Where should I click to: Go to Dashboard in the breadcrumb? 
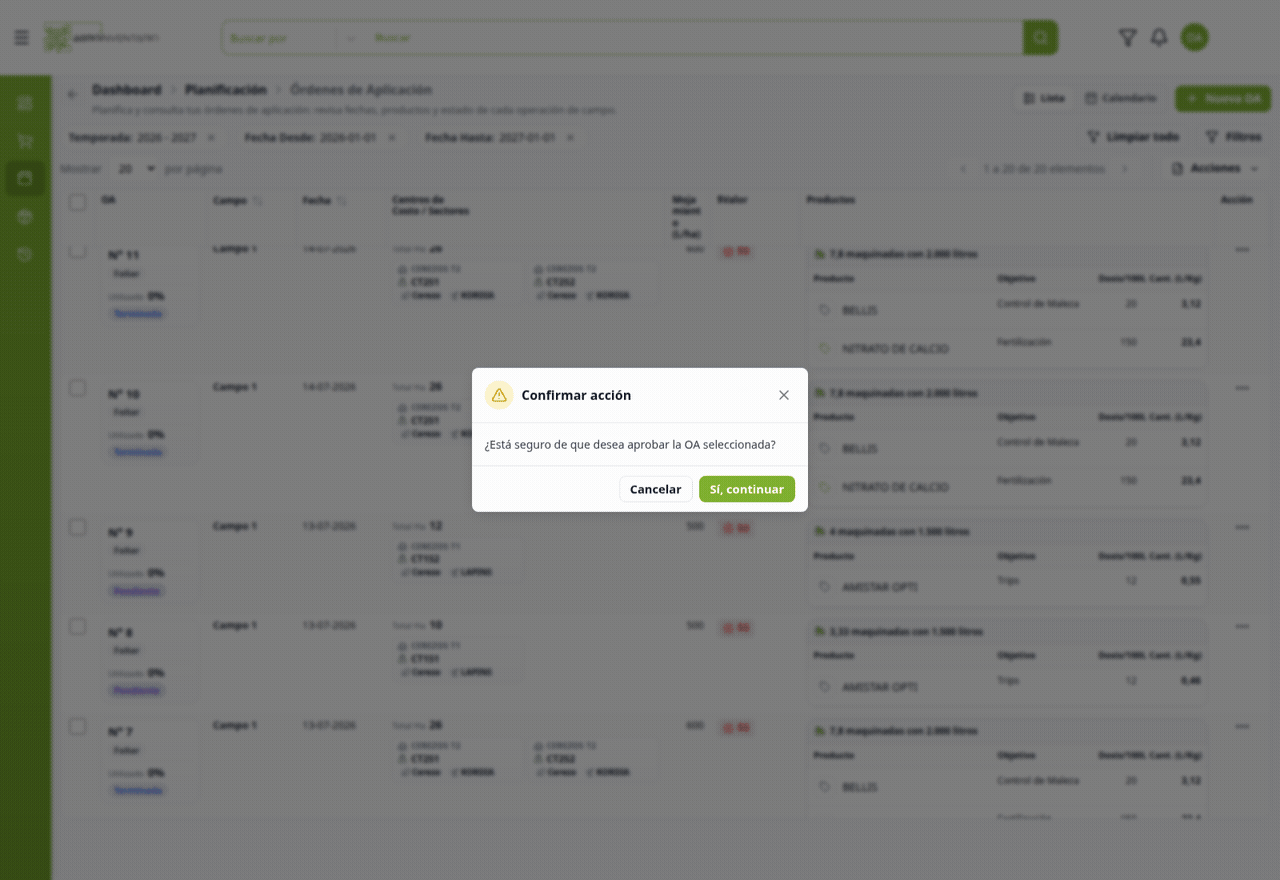(127, 89)
